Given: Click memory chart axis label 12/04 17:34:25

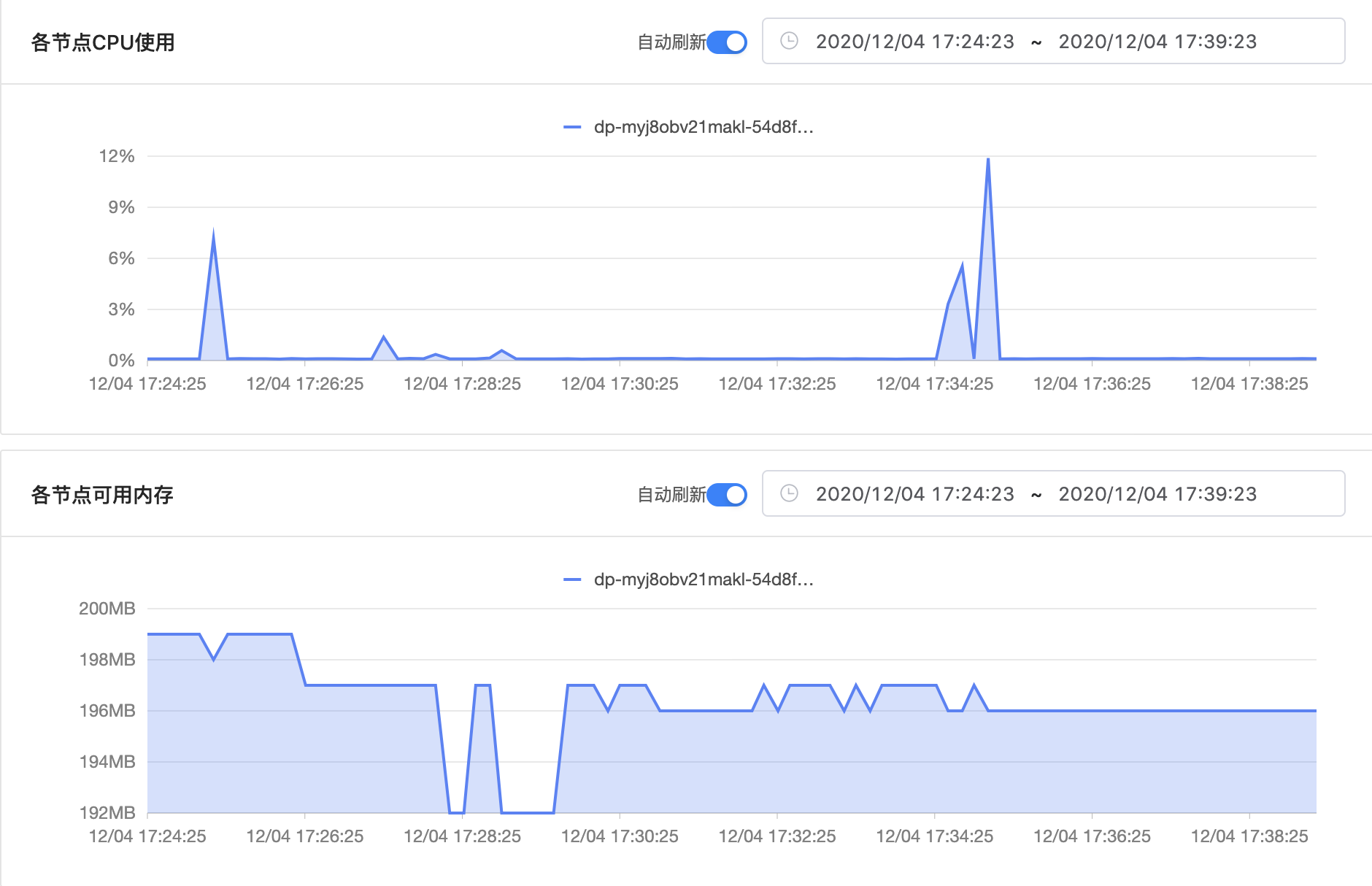Looking at the screenshot, I should pos(935,836).
